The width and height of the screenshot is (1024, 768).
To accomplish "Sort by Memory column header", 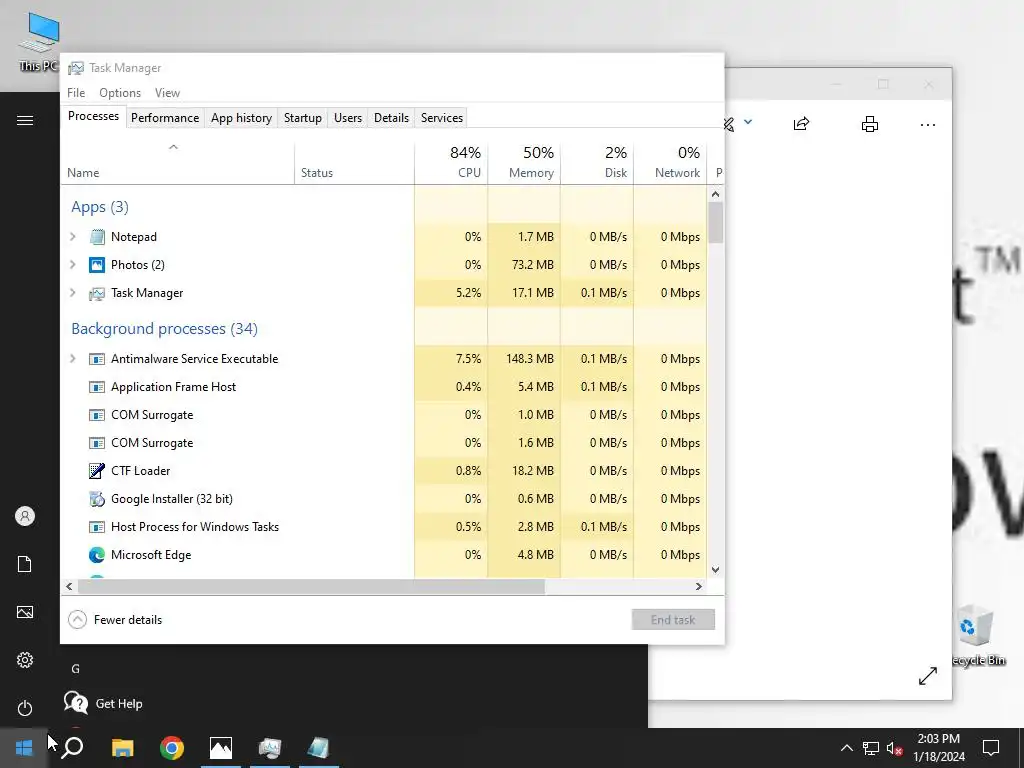I will [524, 163].
